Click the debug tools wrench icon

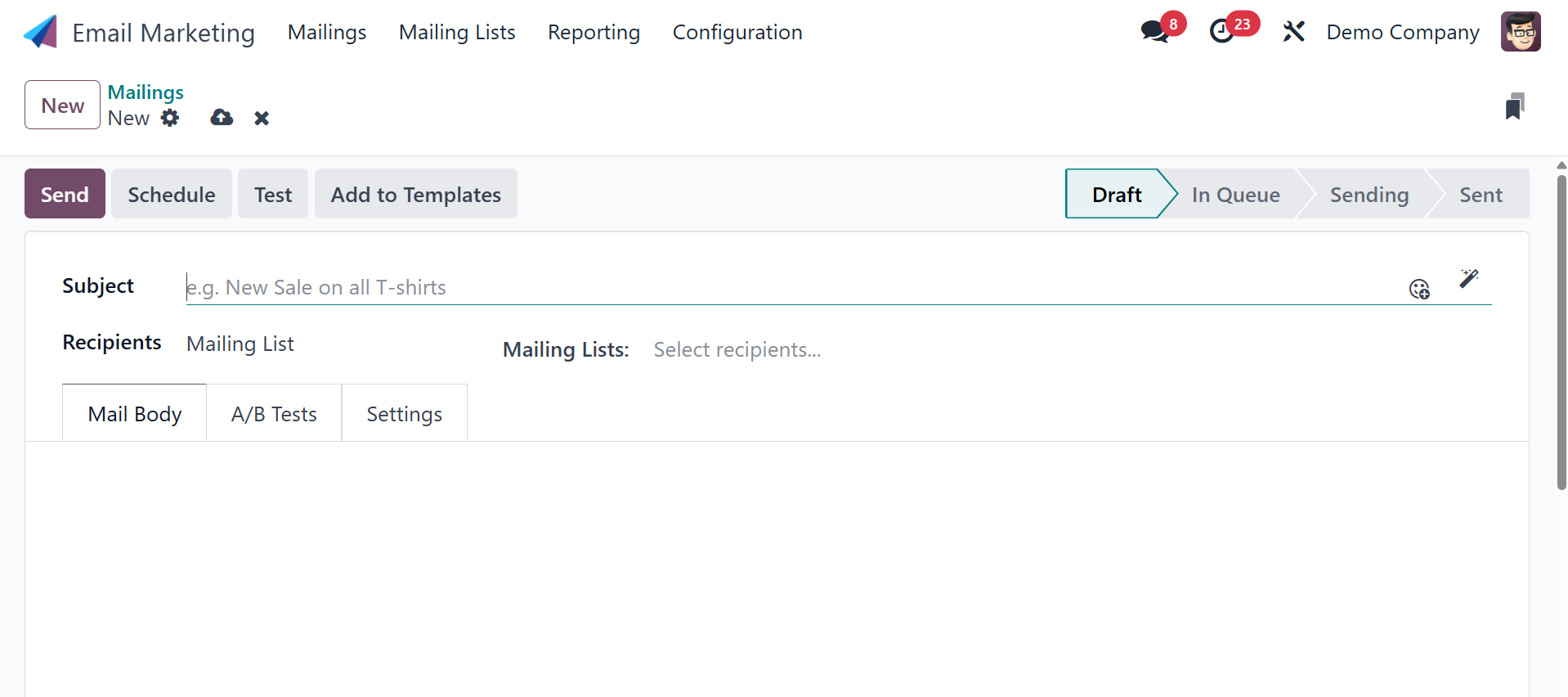(x=1293, y=32)
